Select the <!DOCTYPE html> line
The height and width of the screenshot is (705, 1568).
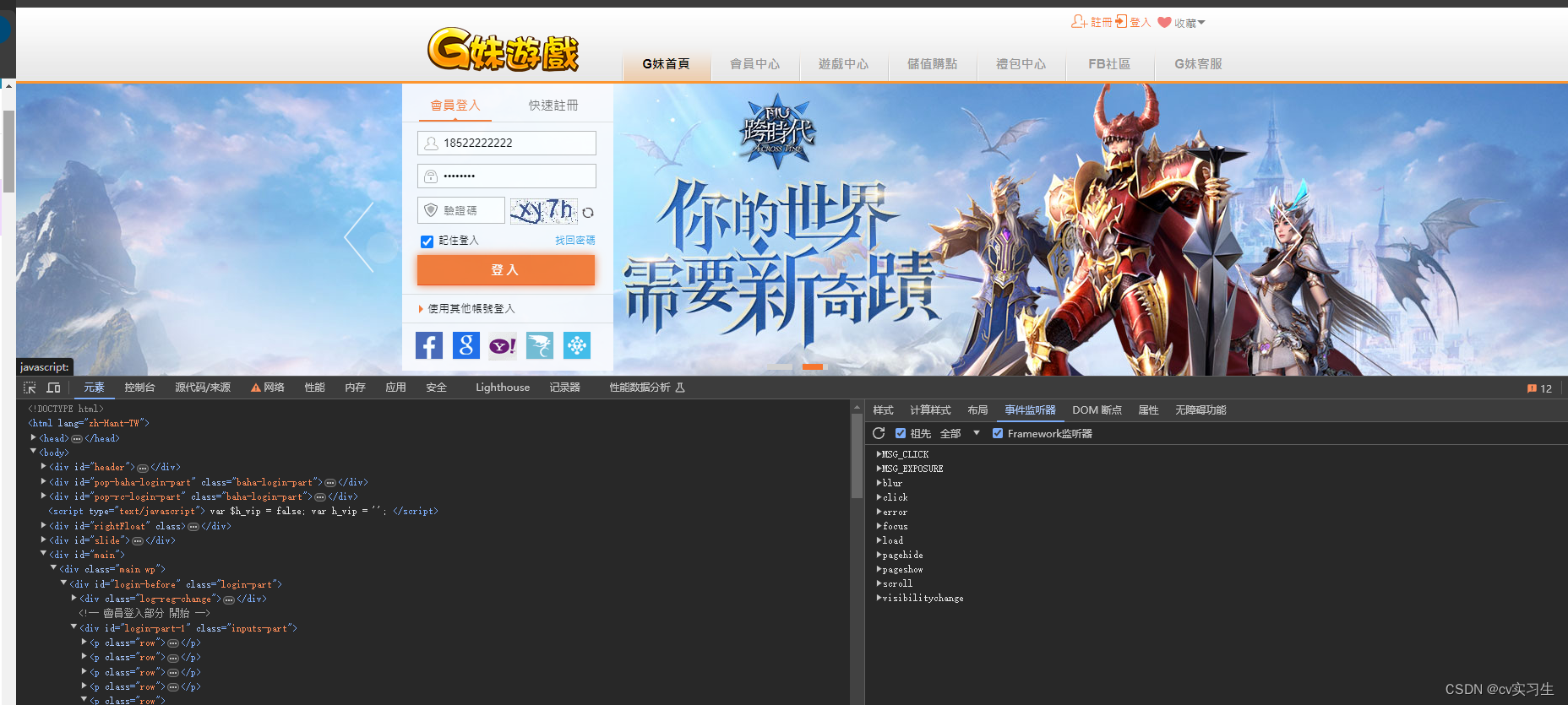(66, 409)
